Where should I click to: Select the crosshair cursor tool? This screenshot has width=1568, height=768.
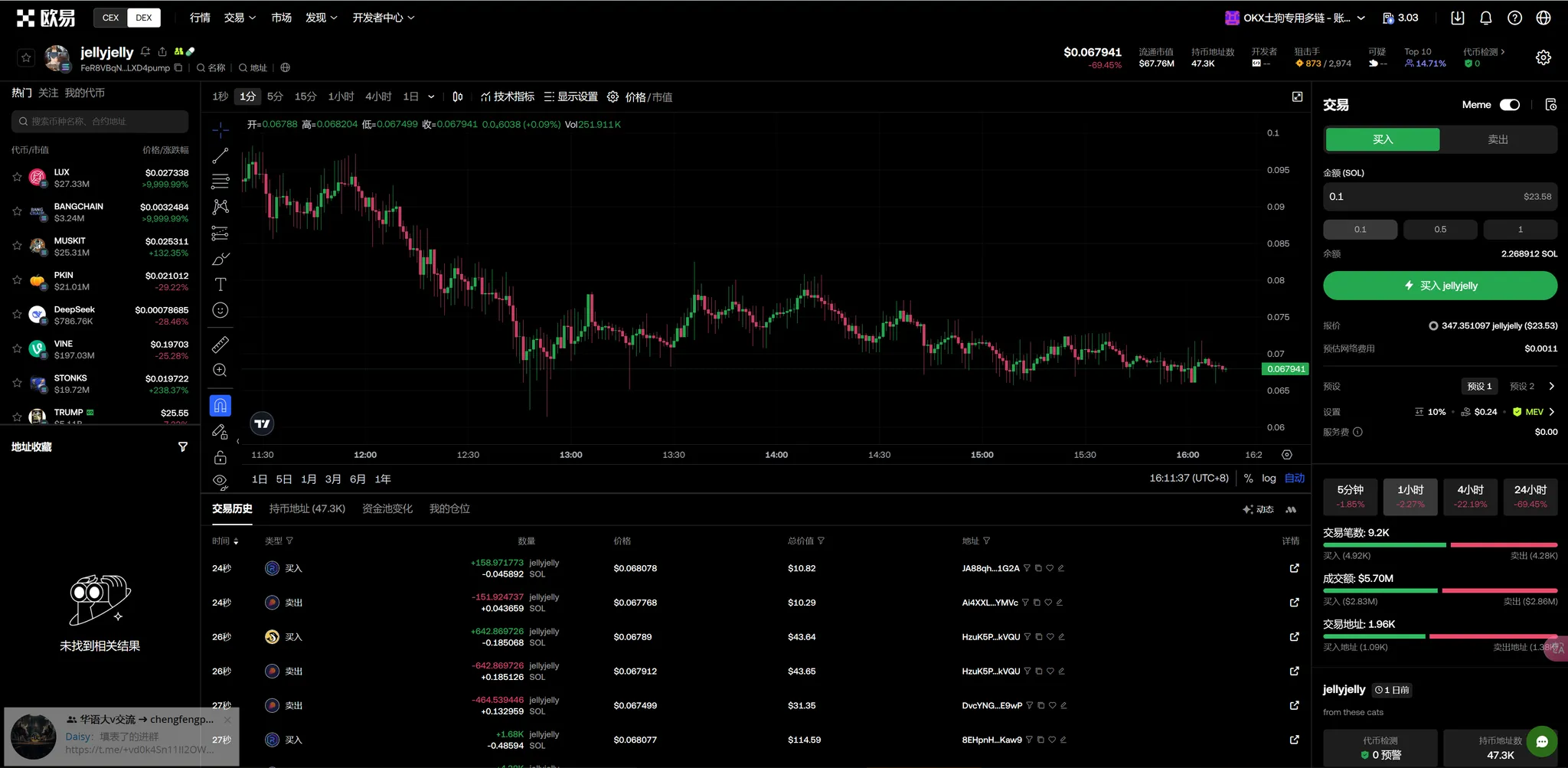220,129
